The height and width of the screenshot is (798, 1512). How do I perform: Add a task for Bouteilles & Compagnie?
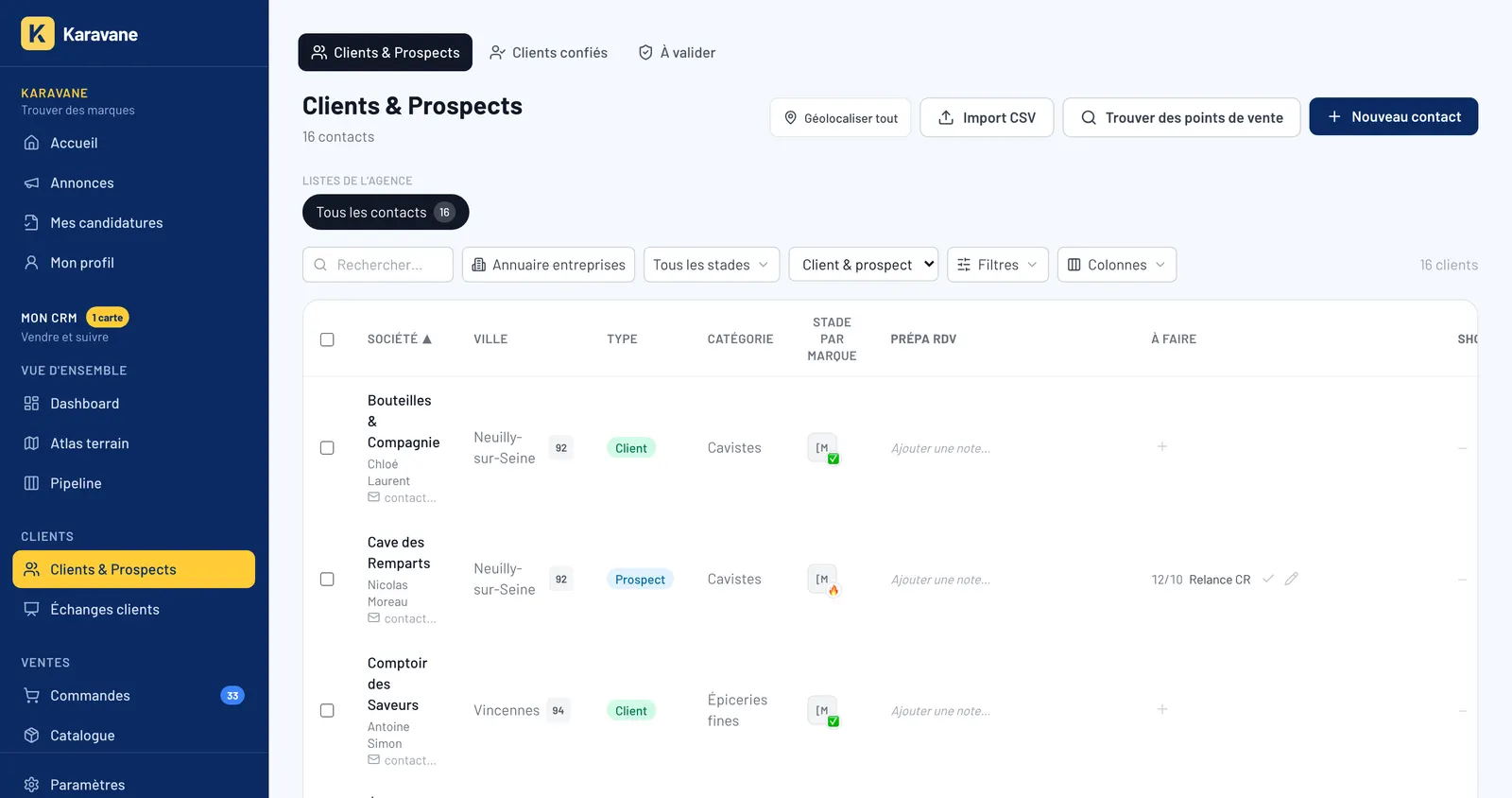[1162, 446]
